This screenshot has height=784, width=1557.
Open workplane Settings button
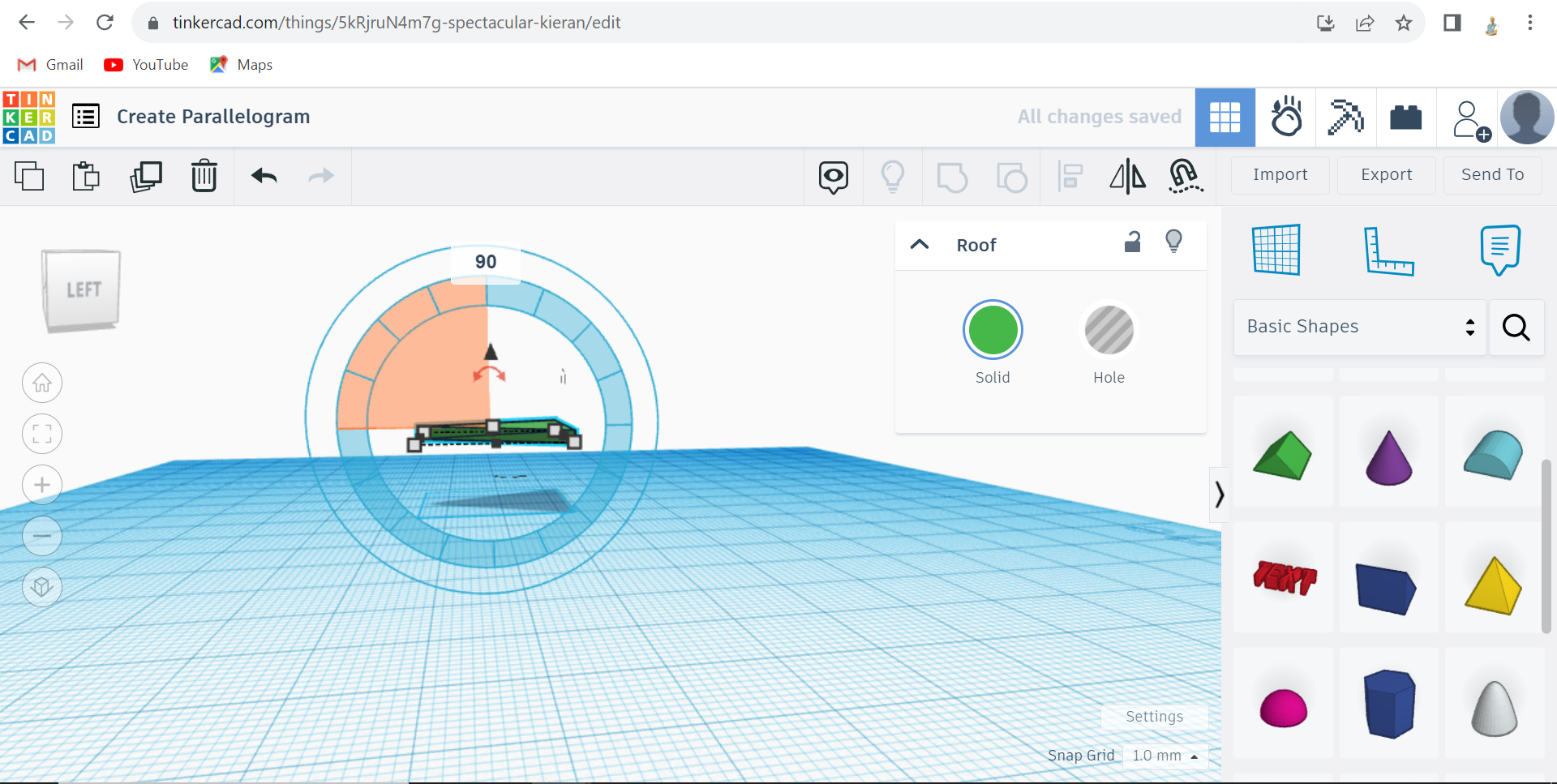pyautogui.click(x=1154, y=717)
